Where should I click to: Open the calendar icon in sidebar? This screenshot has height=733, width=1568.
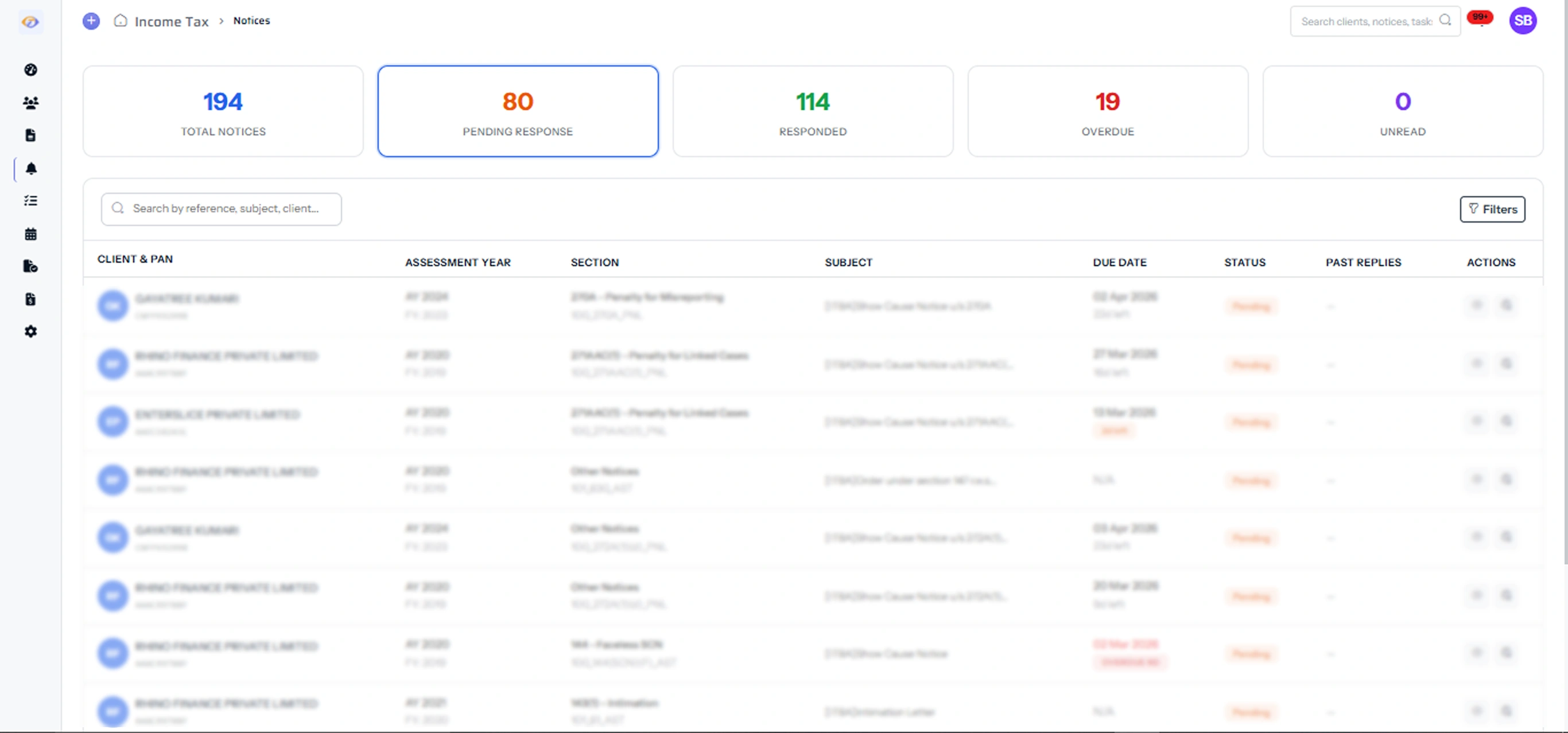[30, 233]
